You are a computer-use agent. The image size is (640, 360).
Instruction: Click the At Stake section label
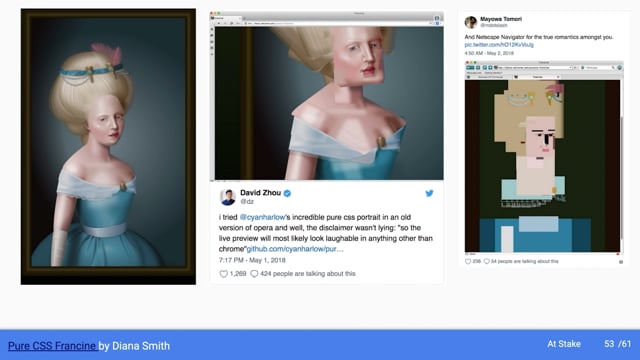pos(564,344)
